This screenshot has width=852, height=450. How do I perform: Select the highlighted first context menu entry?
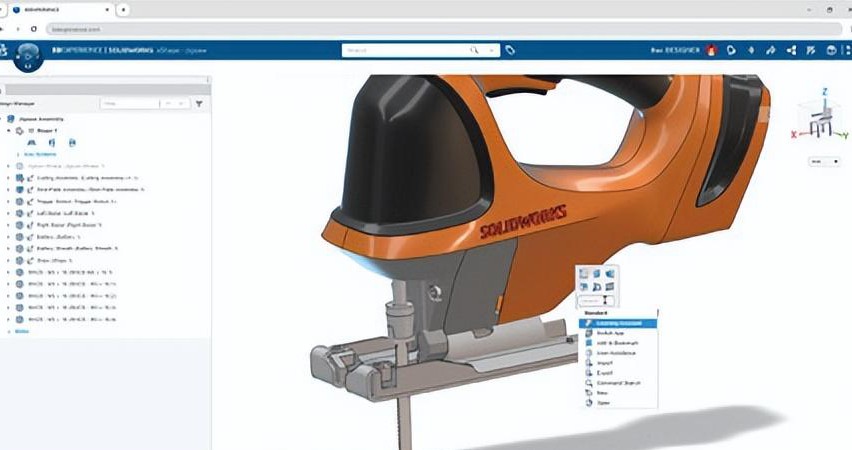[618, 323]
